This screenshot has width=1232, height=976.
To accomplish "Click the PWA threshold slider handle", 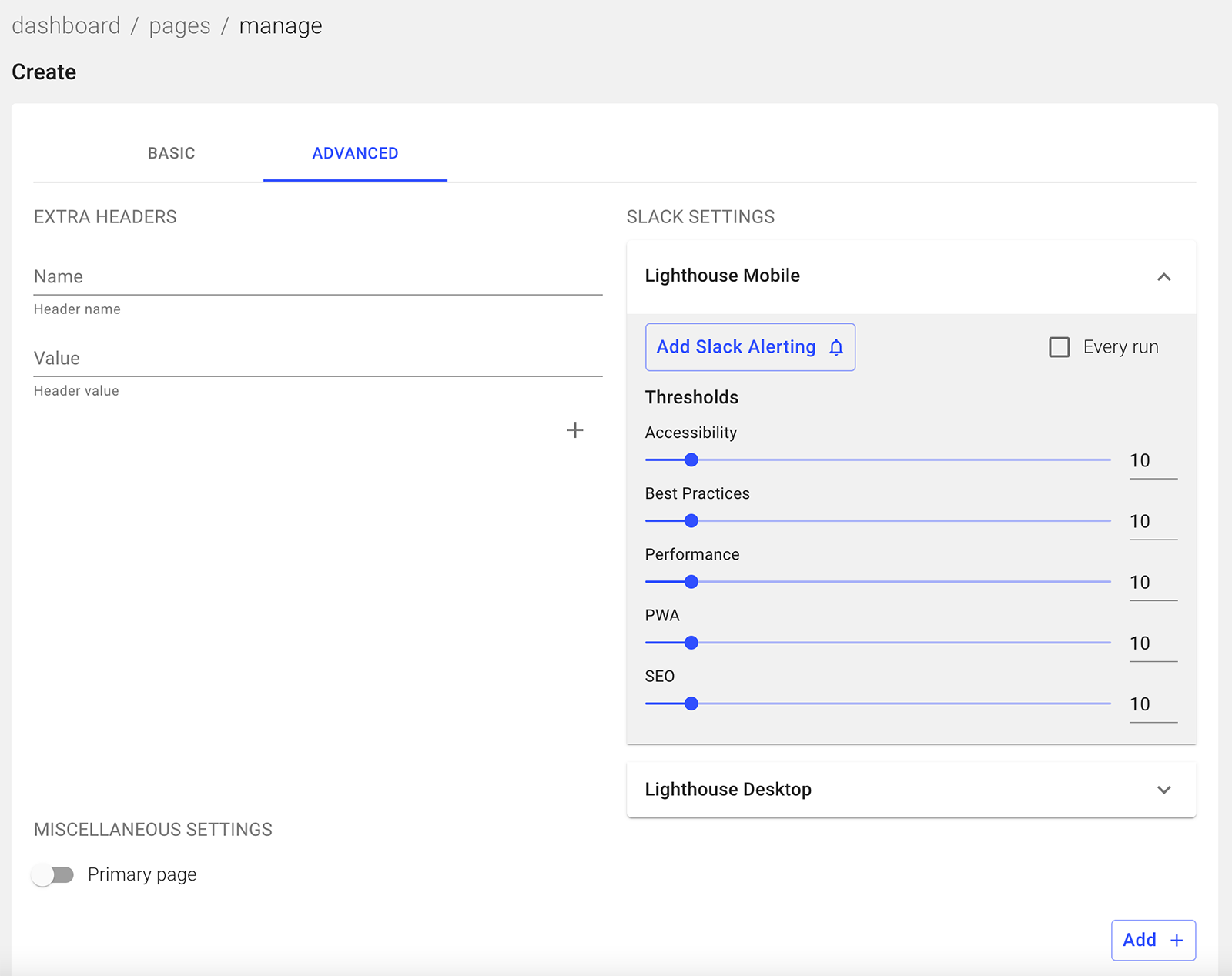I will pyautogui.click(x=691, y=642).
